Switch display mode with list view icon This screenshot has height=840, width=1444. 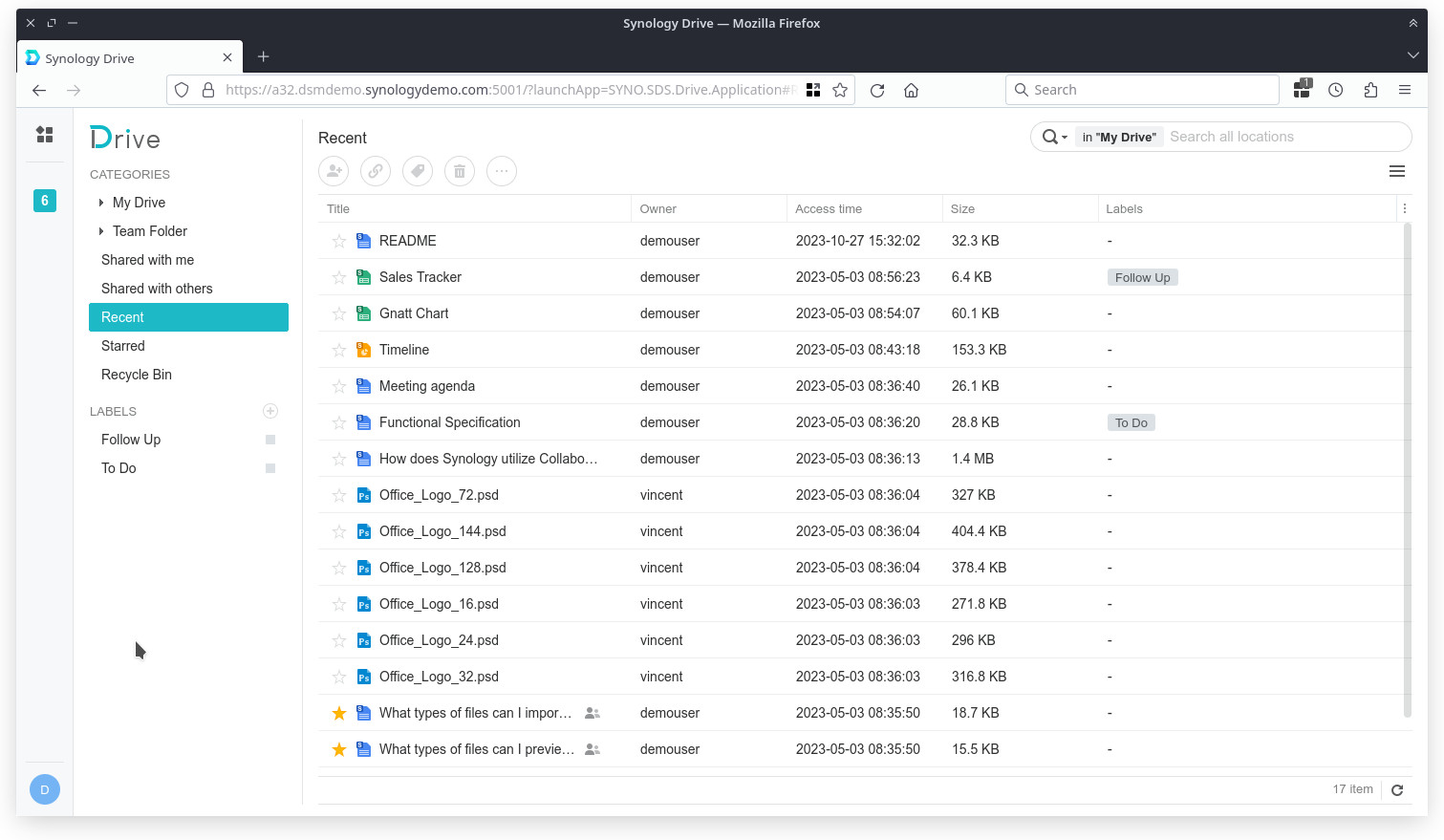(x=1397, y=171)
